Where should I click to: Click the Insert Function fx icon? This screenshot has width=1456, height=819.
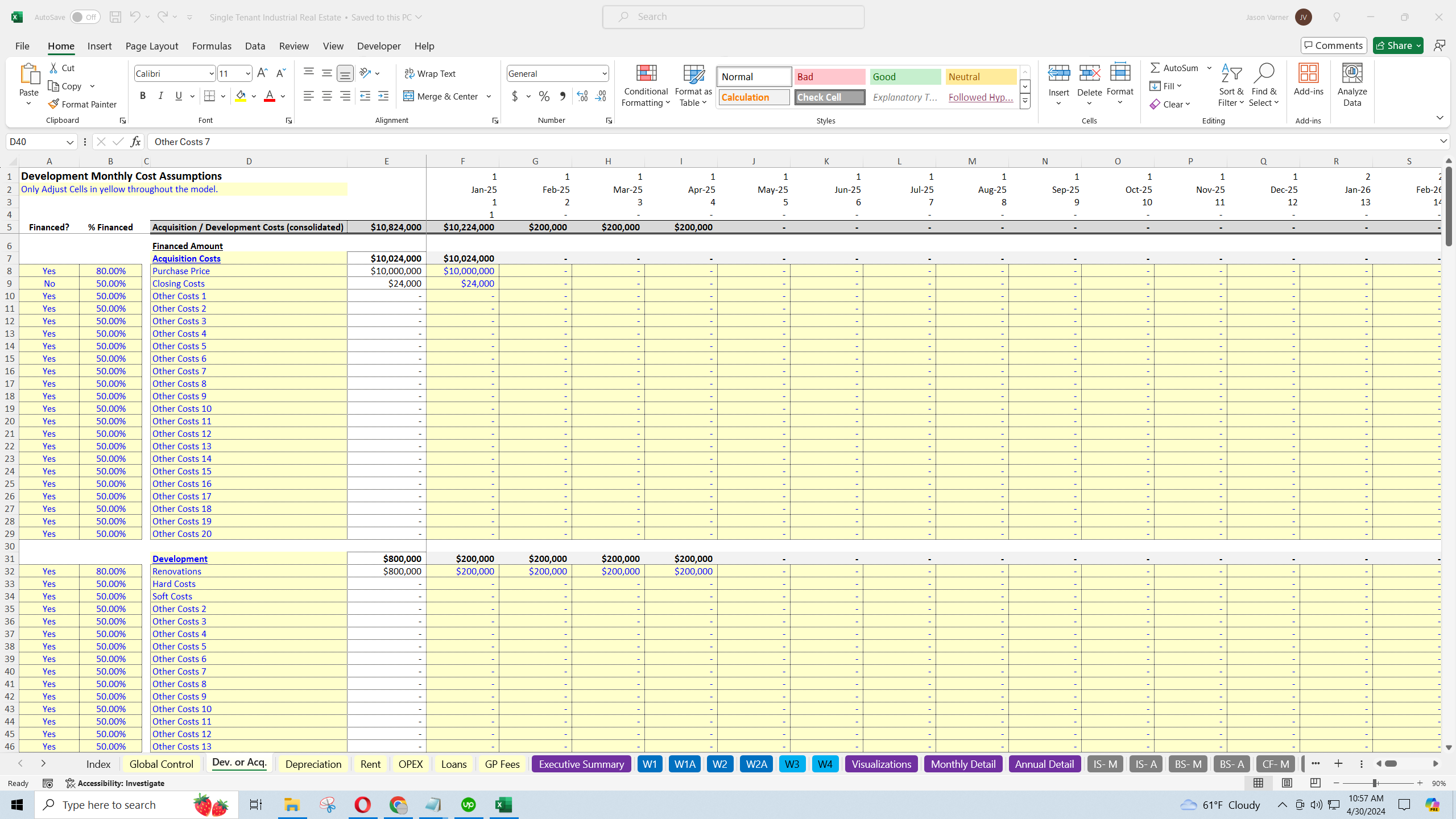(x=135, y=142)
